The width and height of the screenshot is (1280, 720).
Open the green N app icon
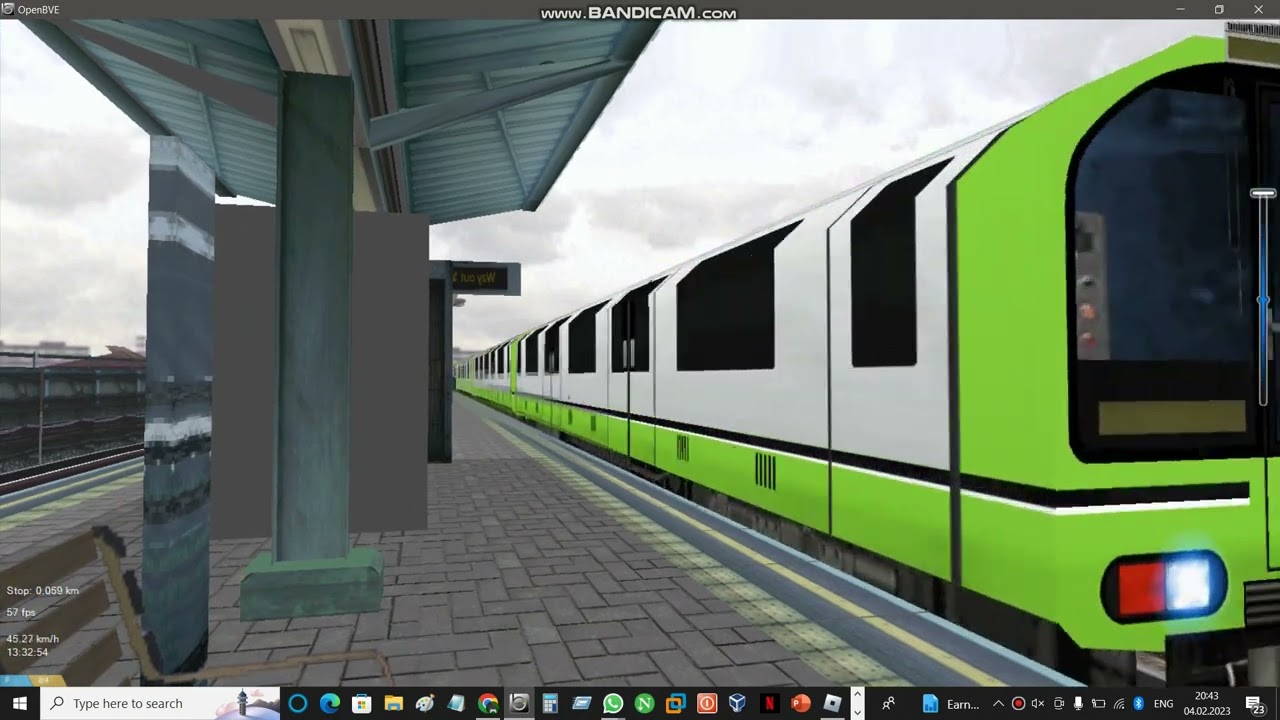tap(644, 703)
